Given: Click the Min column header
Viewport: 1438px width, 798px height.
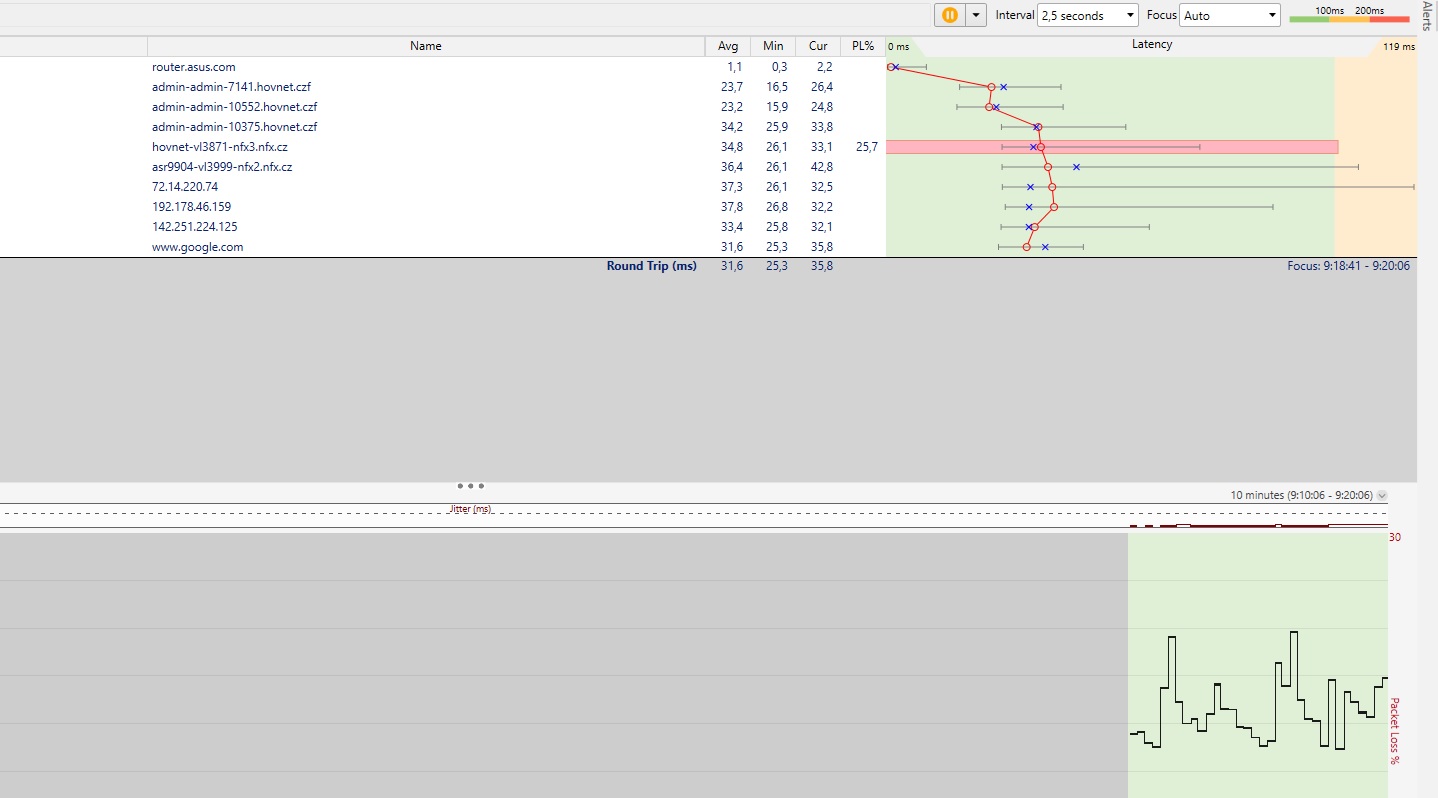Looking at the screenshot, I should coord(772,46).
